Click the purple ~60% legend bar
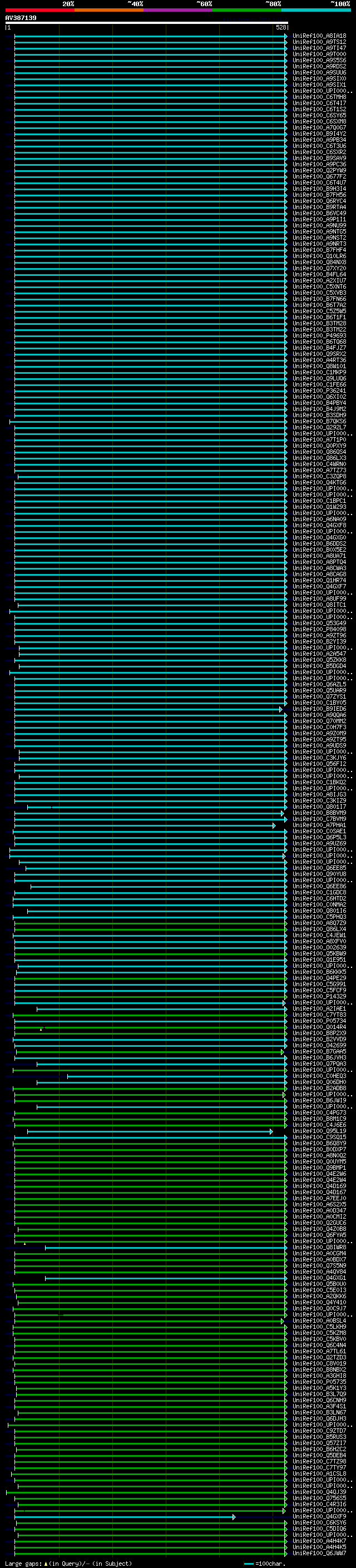 click(179, 10)
